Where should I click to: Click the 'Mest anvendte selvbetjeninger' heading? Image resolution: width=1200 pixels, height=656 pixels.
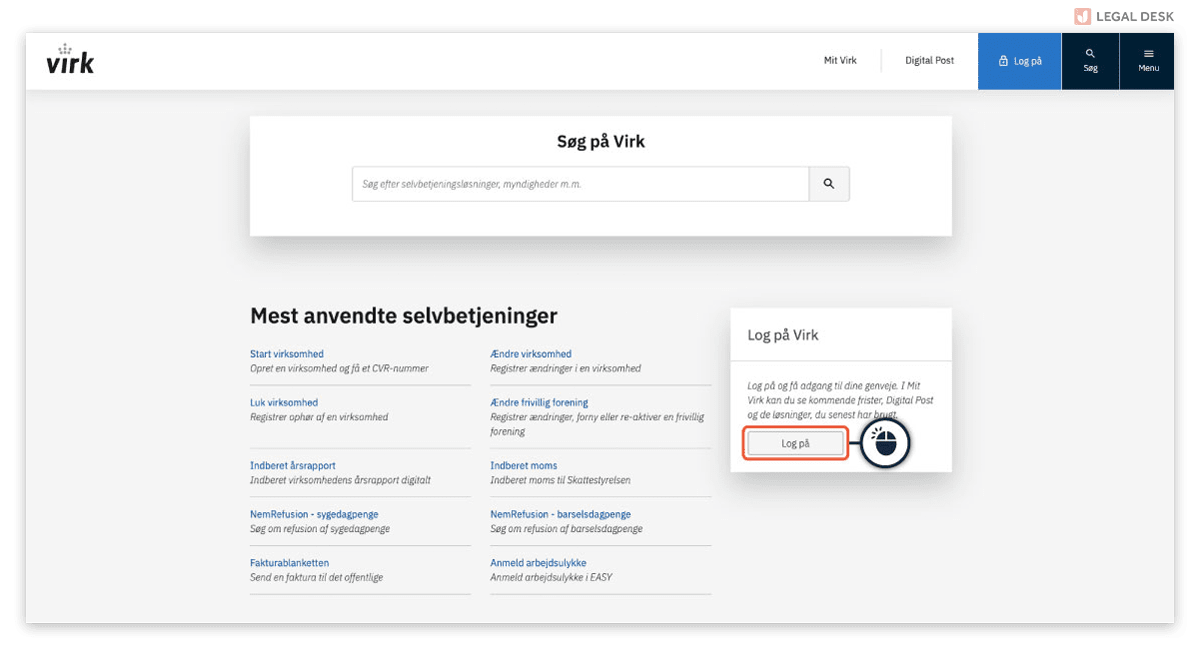point(404,317)
